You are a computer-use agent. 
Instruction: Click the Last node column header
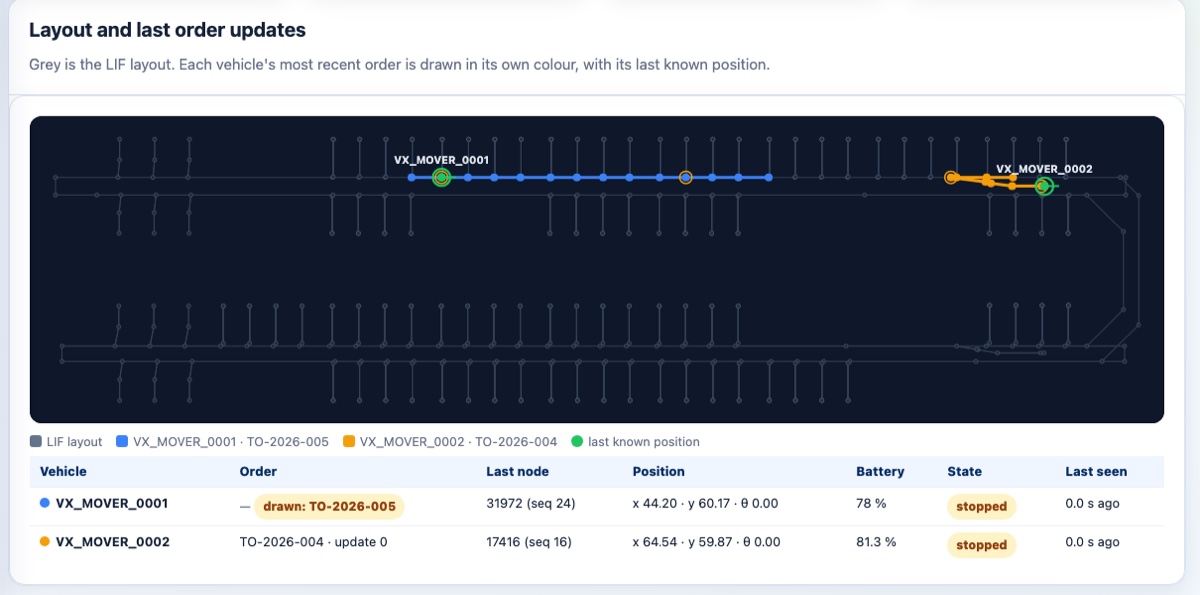[517, 471]
